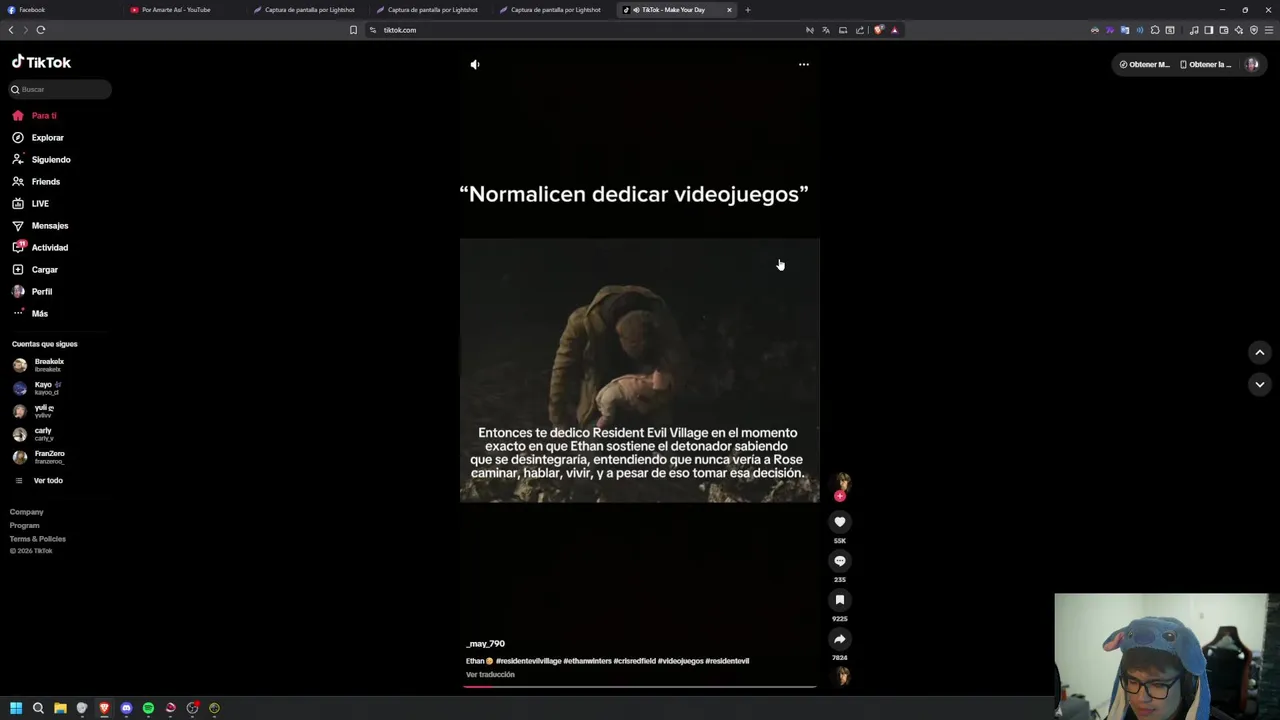1280x720 pixels.
Task: Like the video with the heart icon
Action: point(840,521)
